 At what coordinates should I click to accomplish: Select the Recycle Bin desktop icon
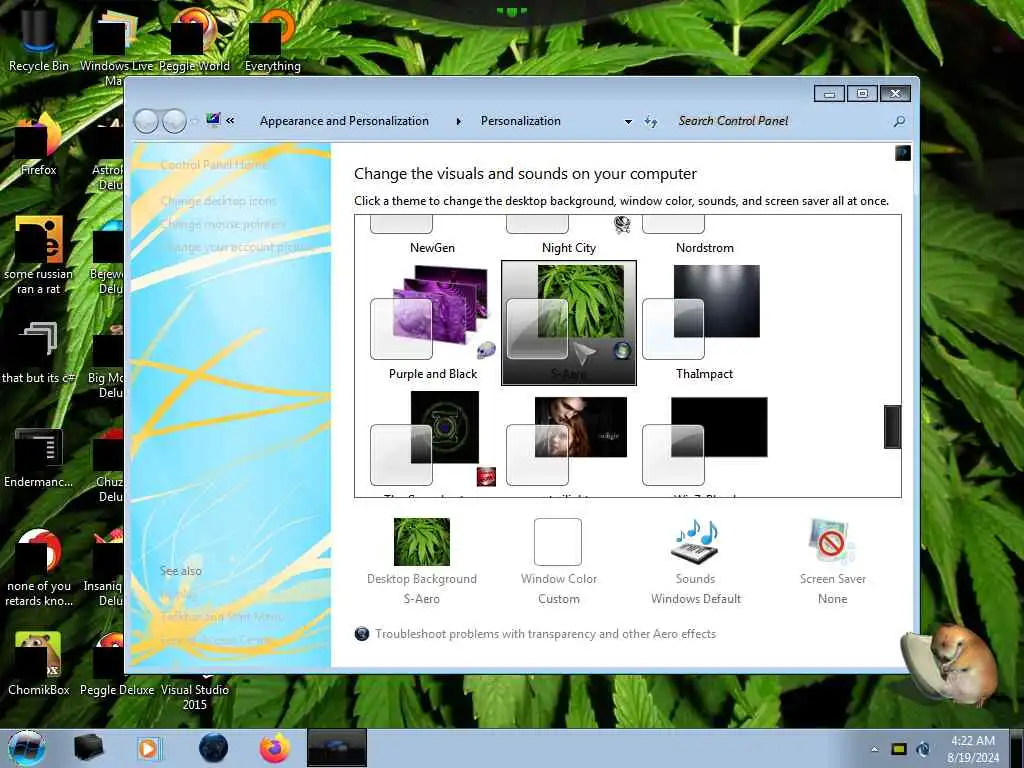click(x=39, y=39)
